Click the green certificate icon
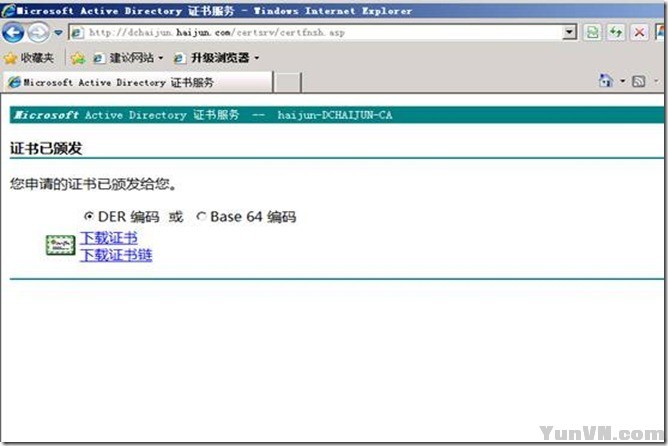The image size is (668, 446). click(x=60, y=245)
